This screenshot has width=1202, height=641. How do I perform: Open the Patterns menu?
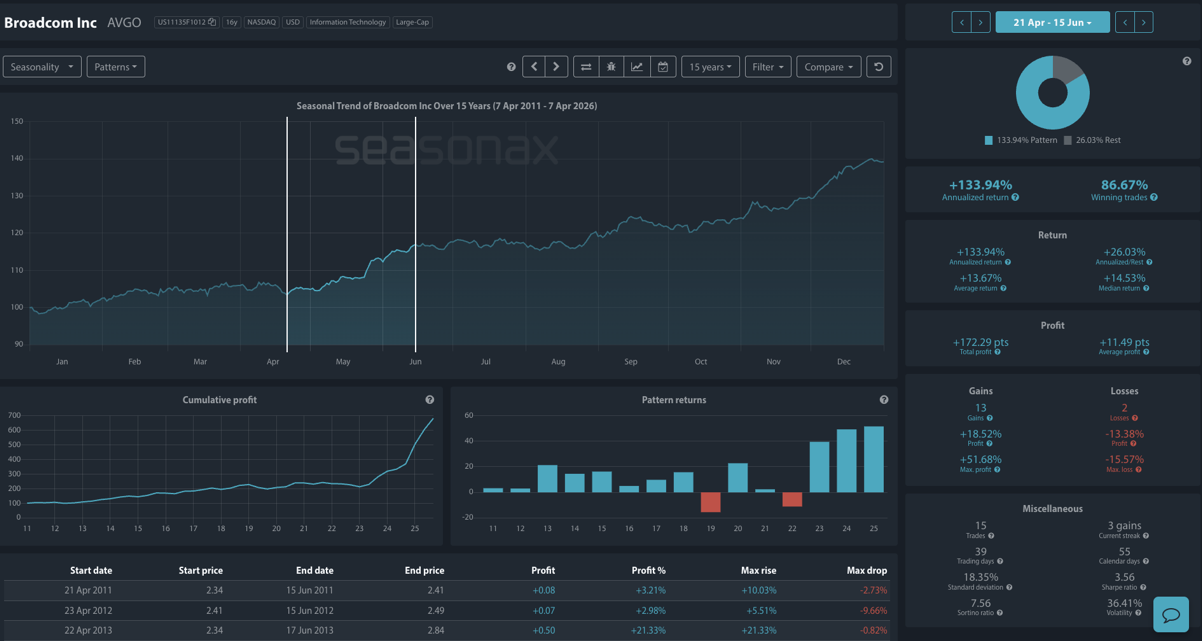[116, 67]
